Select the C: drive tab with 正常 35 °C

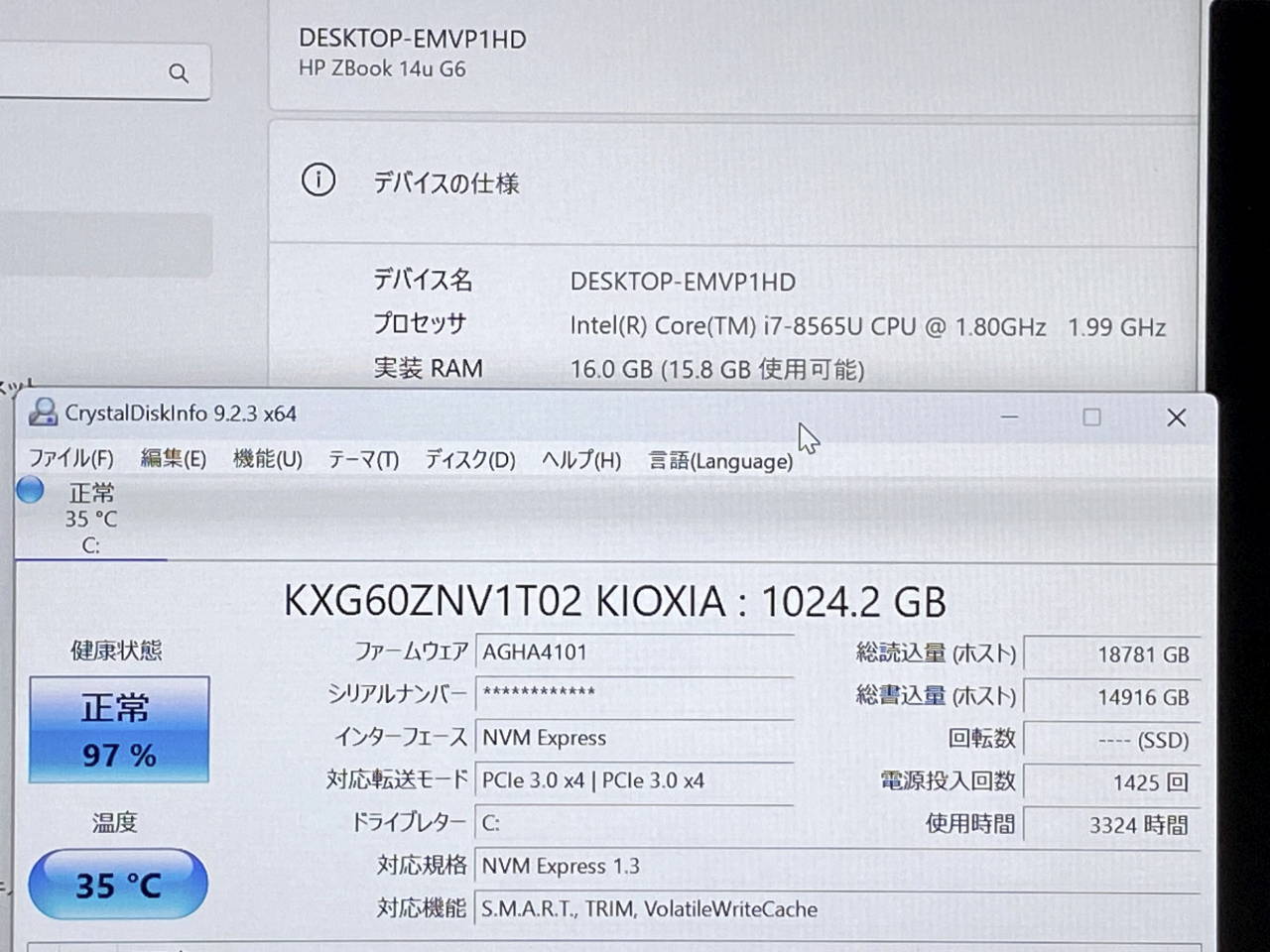click(x=91, y=518)
